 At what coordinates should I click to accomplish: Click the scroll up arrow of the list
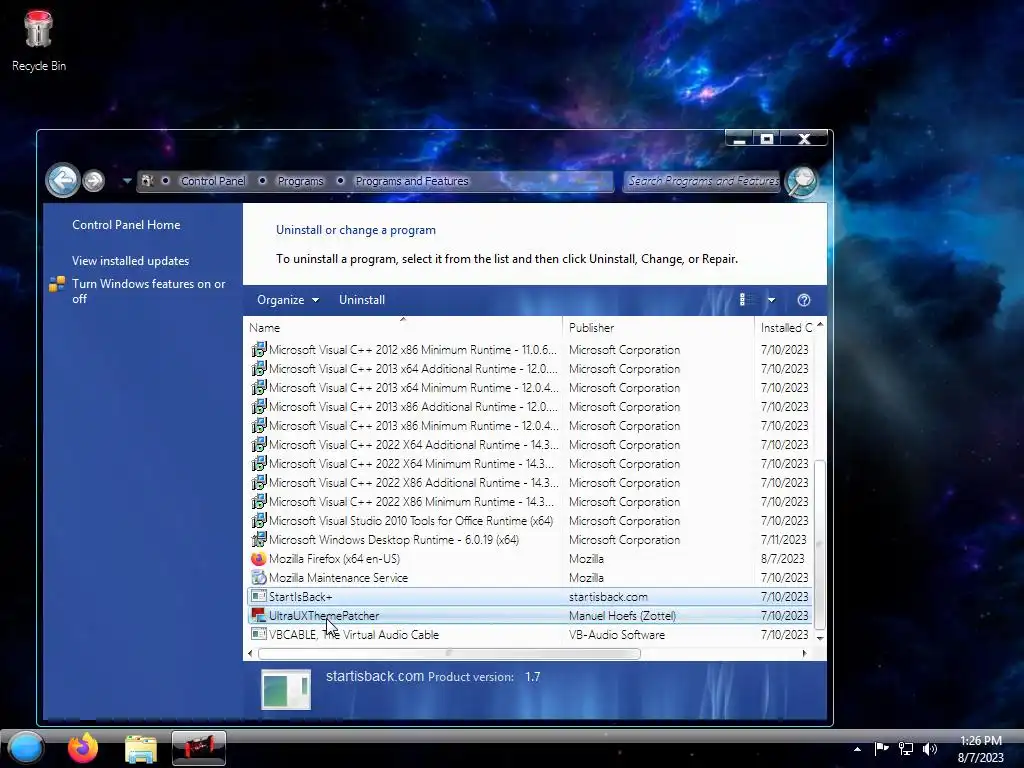pos(820,325)
